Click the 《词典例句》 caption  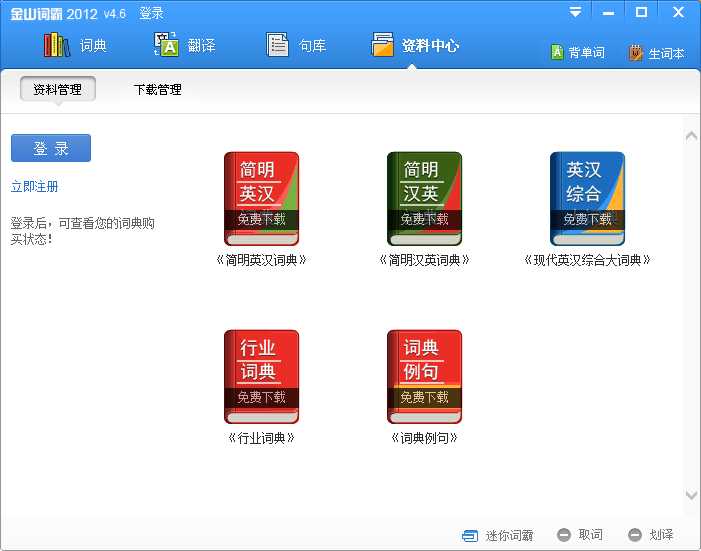tap(424, 438)
